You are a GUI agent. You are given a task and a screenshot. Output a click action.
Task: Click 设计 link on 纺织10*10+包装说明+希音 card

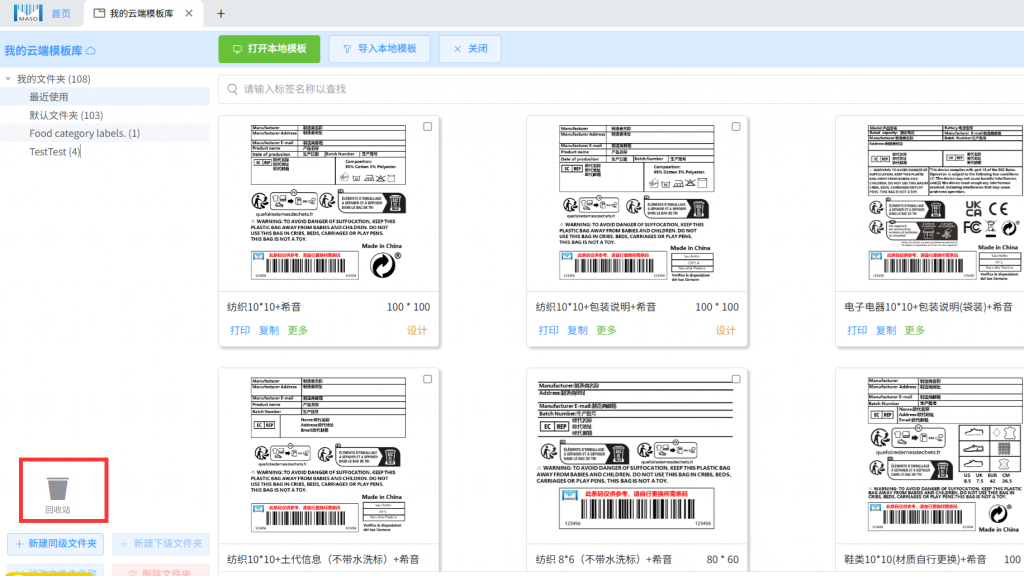click(725, 331)
